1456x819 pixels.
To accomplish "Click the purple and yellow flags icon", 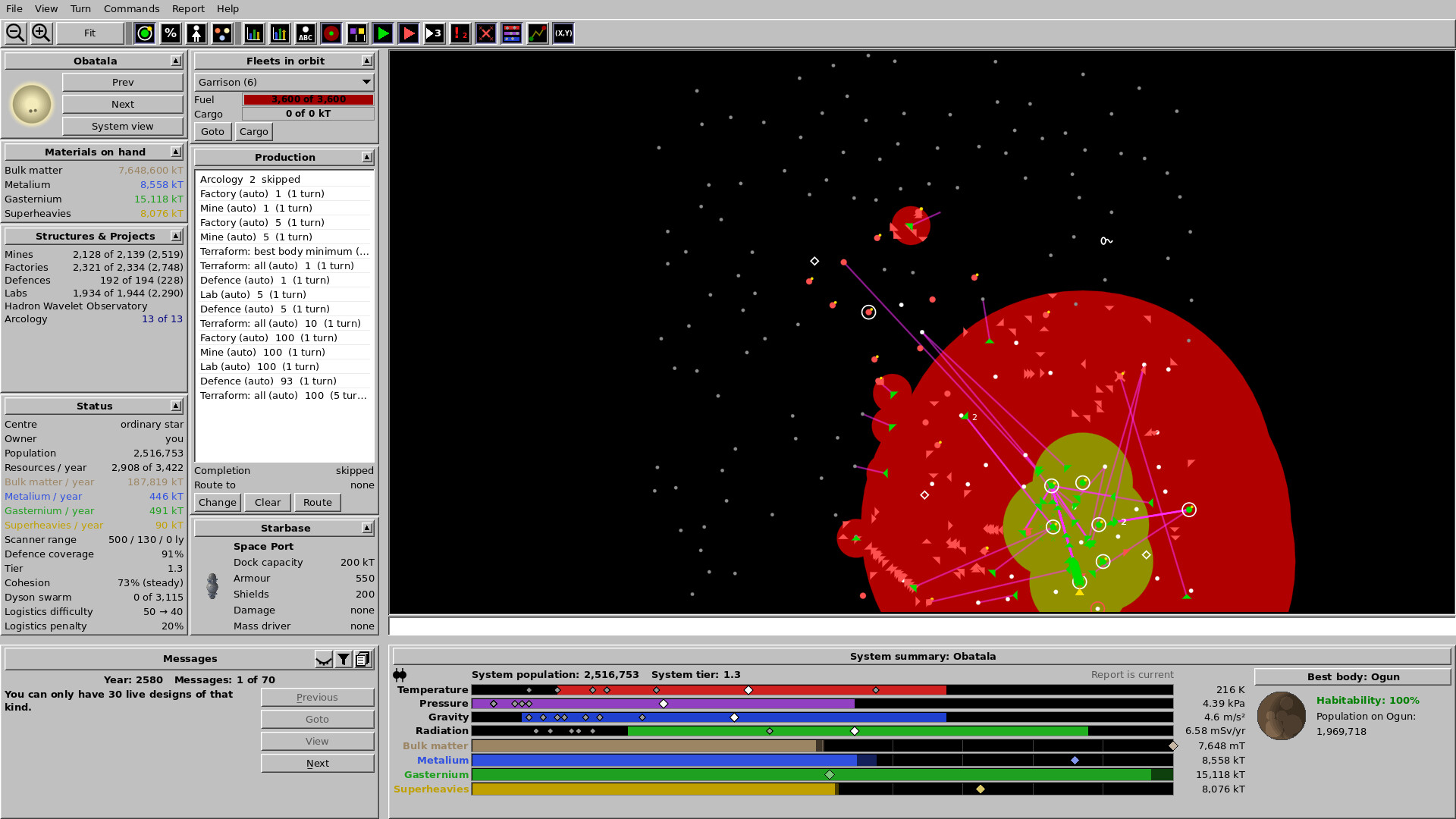I will click(357, 33).
